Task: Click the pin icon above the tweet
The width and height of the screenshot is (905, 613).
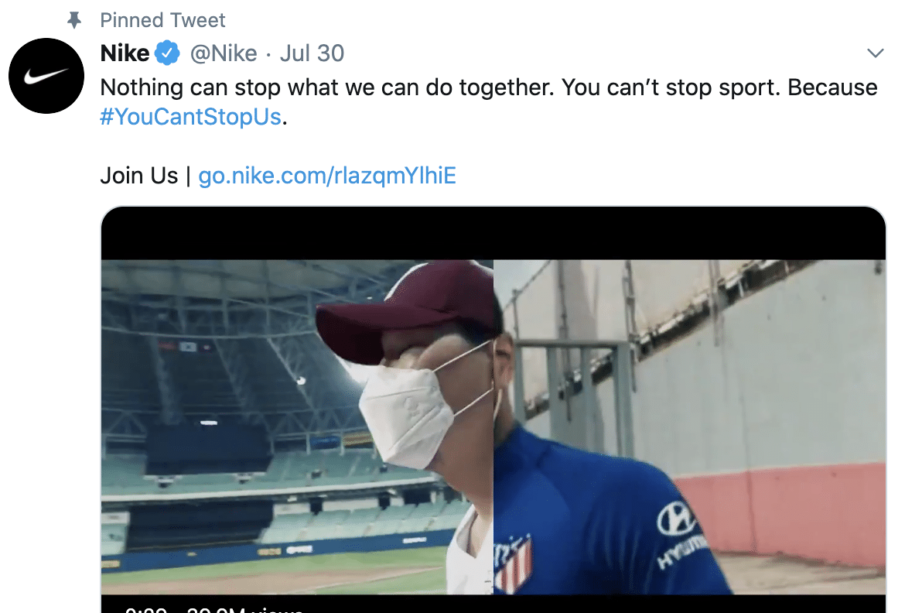Action: click(x=73, y=20)
